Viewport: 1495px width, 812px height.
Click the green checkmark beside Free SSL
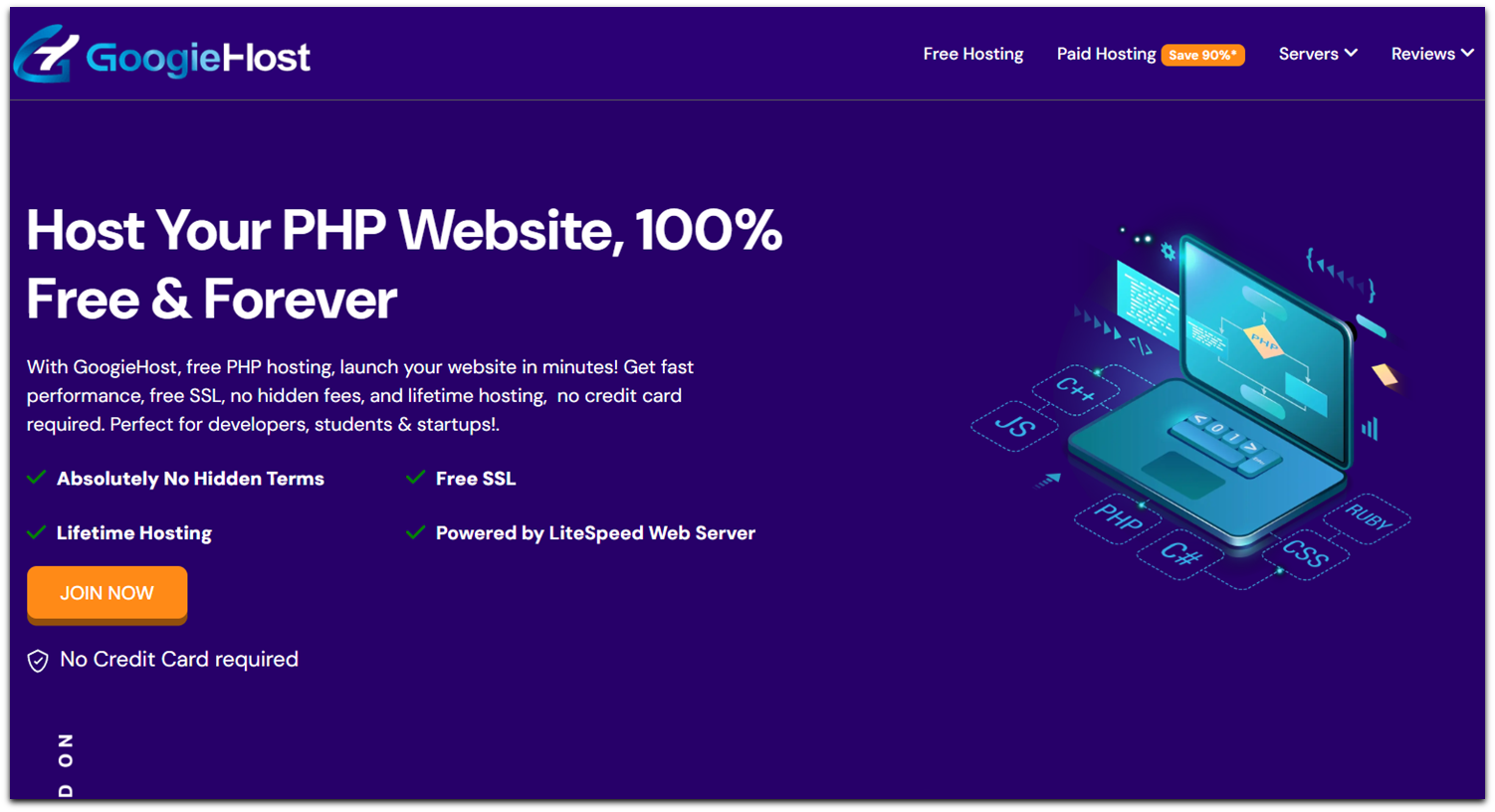coord(415,478)
